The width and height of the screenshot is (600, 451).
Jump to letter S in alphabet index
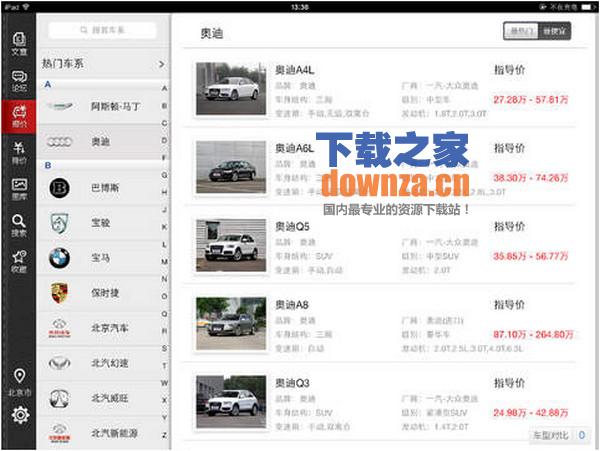(x=164, y=348)
